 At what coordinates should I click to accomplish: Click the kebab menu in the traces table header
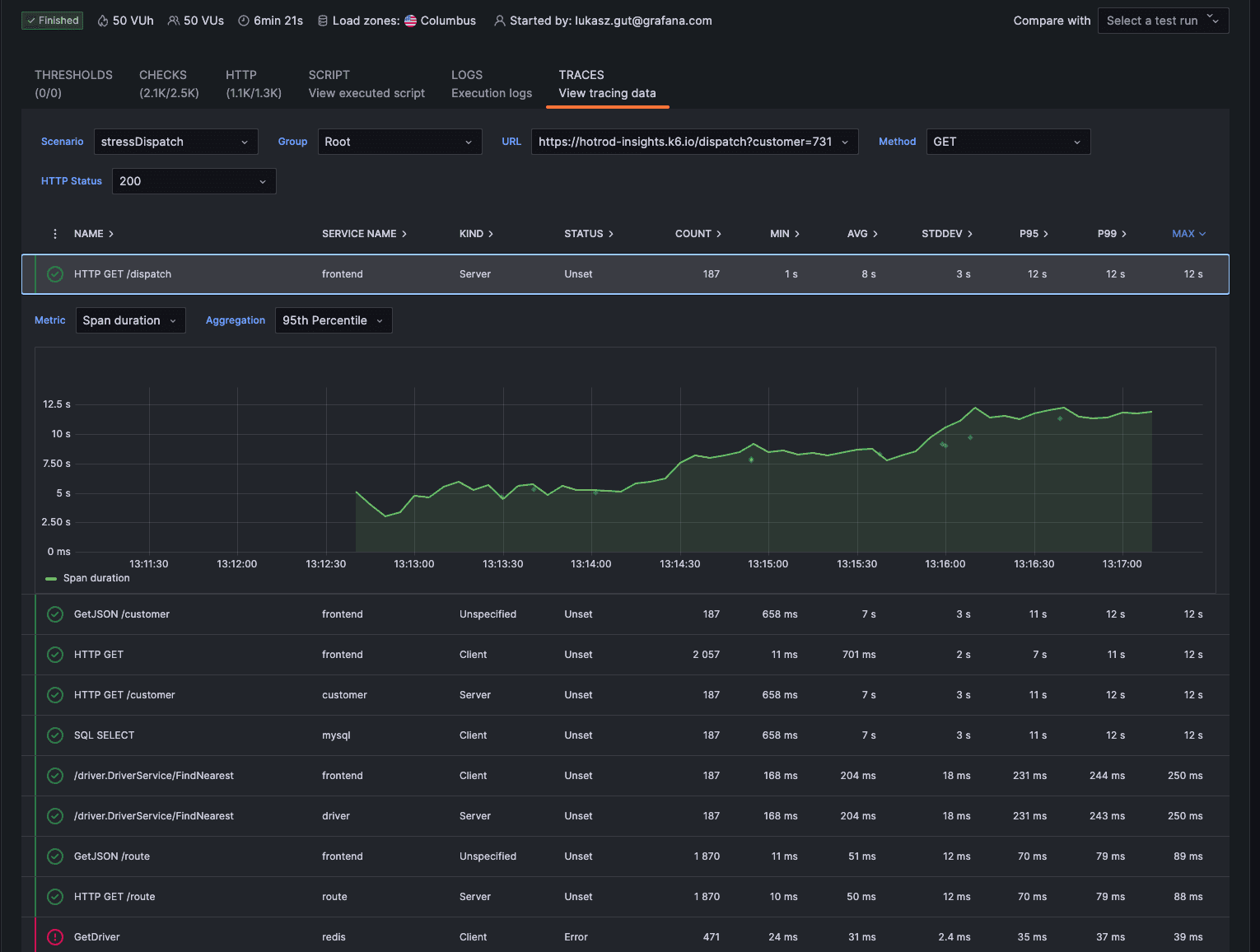click(x=54, y=234)
